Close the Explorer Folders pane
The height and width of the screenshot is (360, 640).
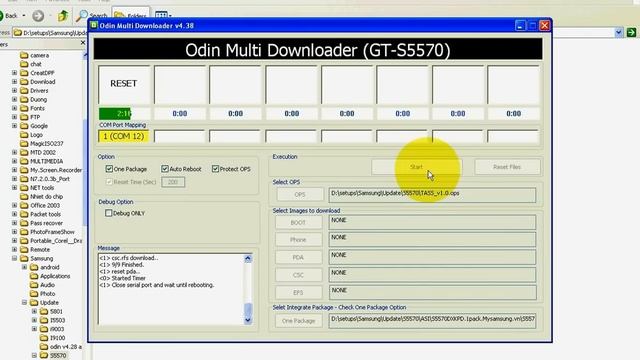(83, 43)
